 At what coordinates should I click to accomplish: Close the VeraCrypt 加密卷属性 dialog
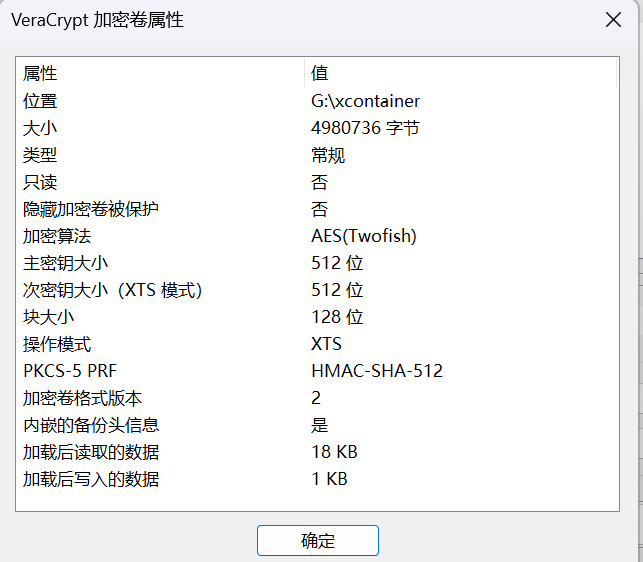click(612, 20)
